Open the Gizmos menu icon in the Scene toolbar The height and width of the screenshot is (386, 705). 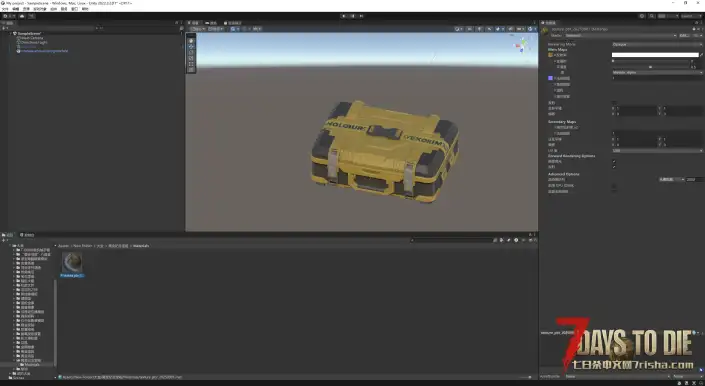pos(531,29)
